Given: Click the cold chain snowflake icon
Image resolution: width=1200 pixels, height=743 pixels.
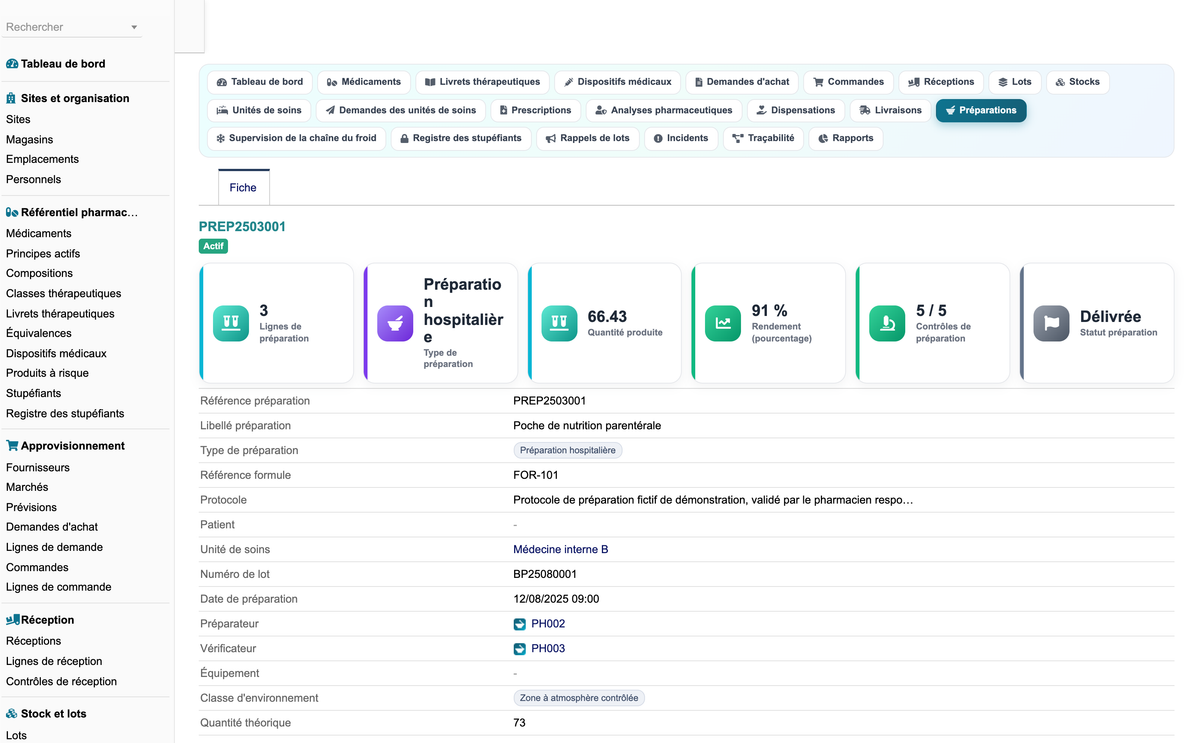Looking at the screenshot, I should pyautogui.click(x=221, y=138).
